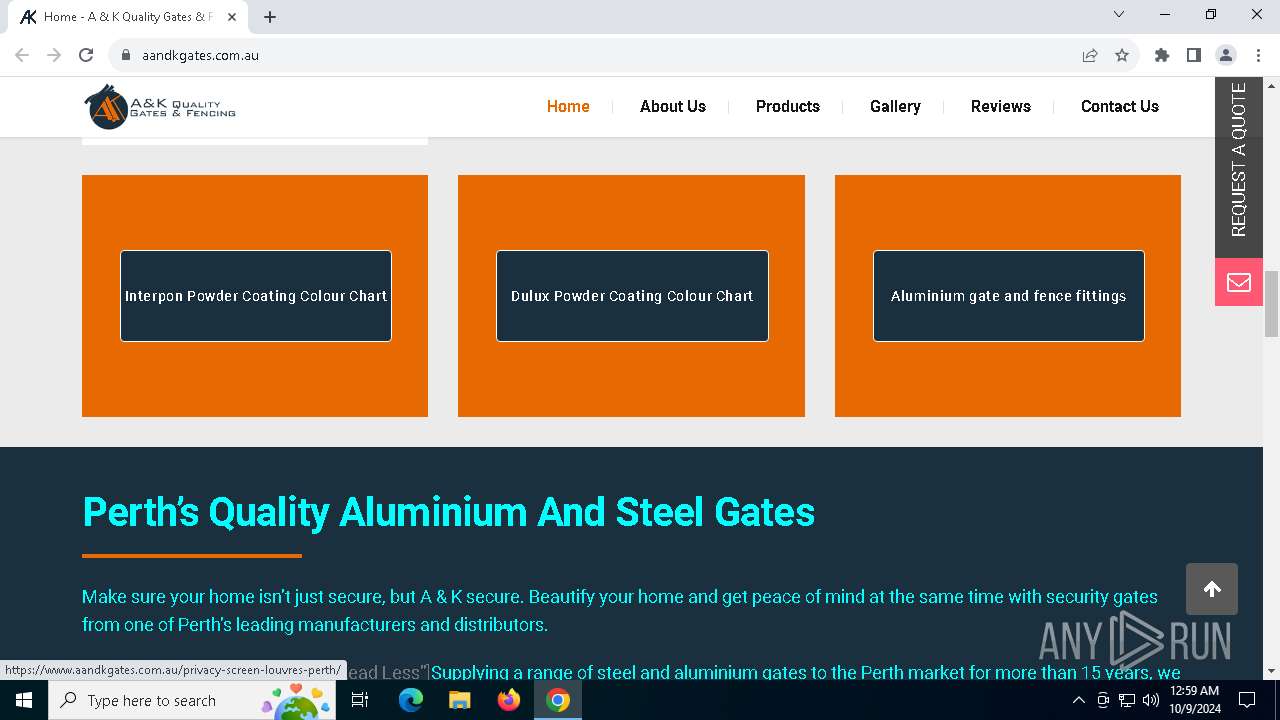Click the page vertical scrollbar thumb
The height and width of the screenshot is (720, 1280).
1272,304
